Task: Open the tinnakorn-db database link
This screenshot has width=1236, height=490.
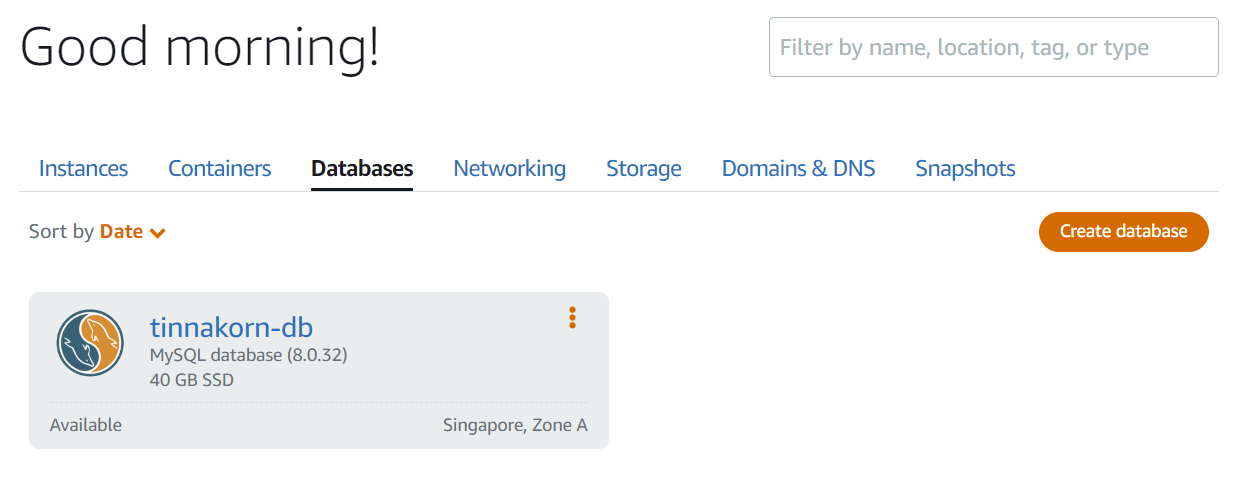Action: [x=231, y=327]
